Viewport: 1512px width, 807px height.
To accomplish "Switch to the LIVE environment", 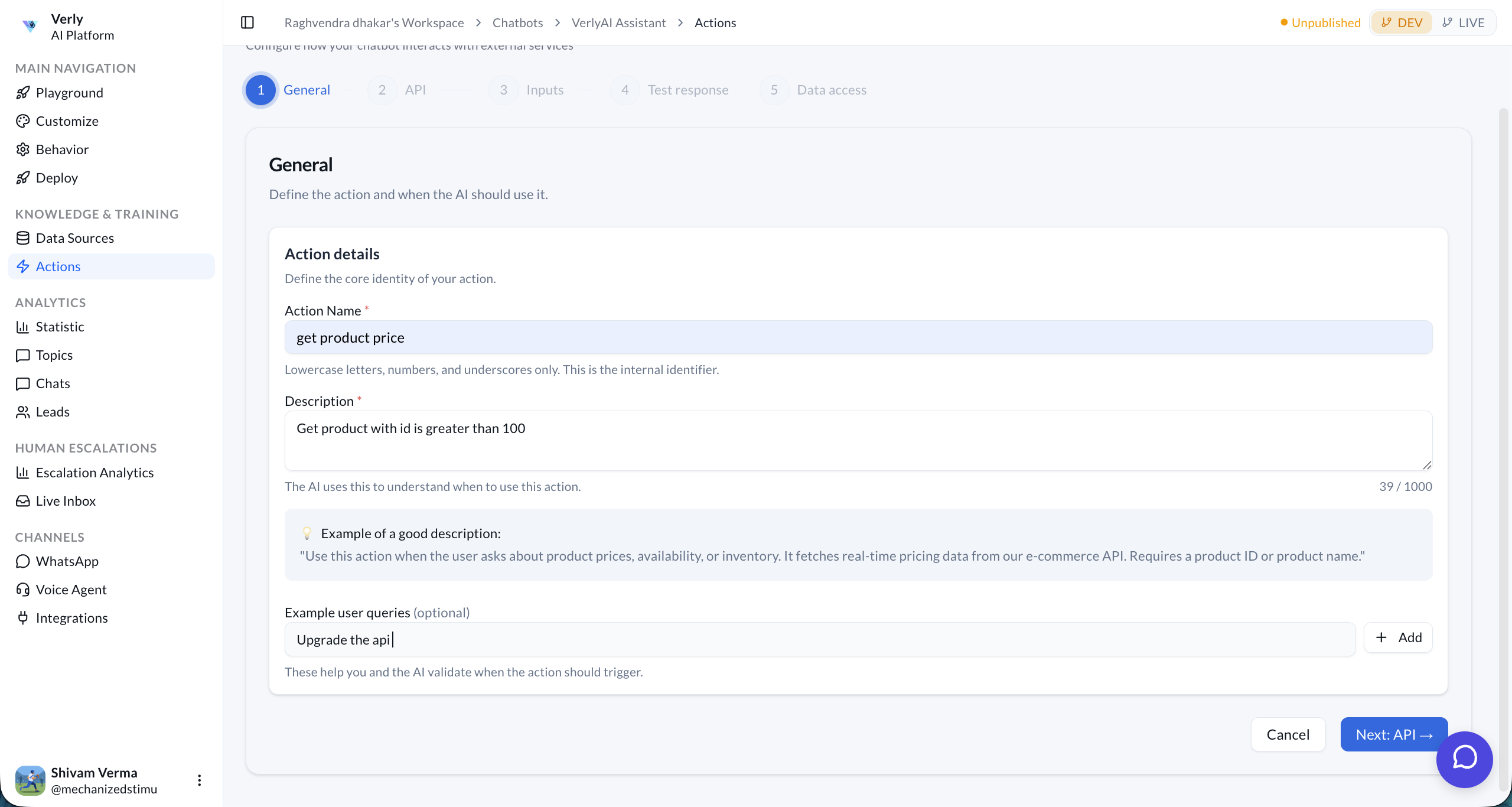I will pyautogui.click(x=1464, y=22).
